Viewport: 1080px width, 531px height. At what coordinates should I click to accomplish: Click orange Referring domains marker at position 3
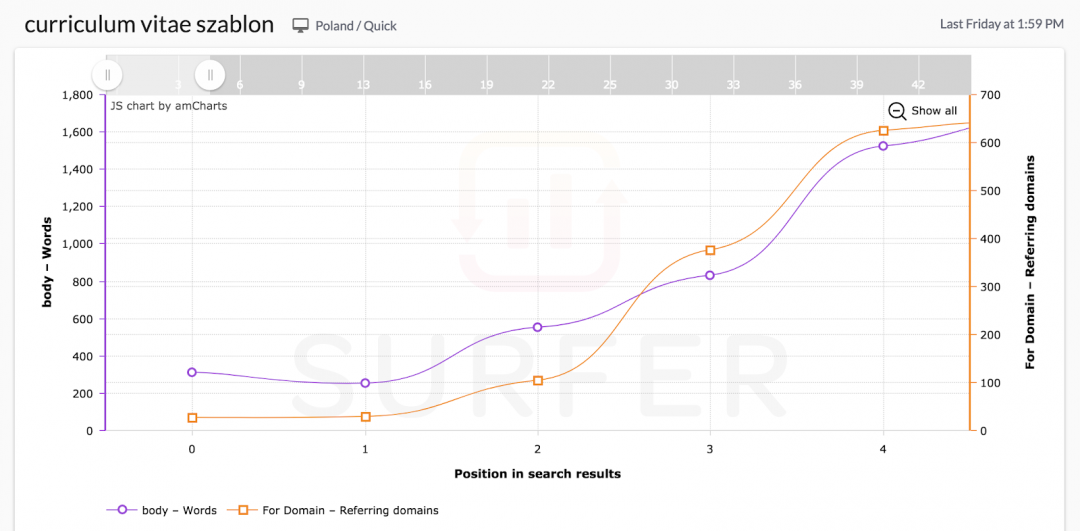710,250
